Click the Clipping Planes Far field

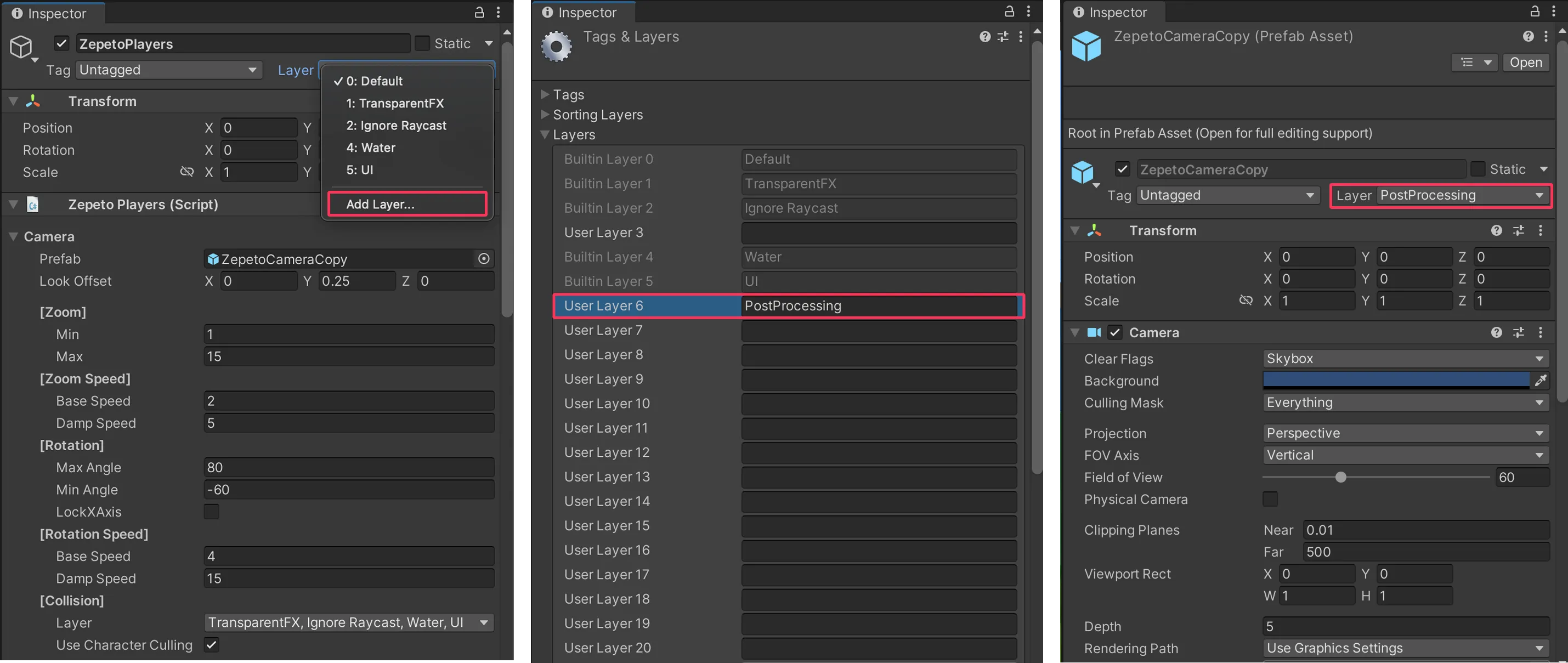pyautogui.click(x=1425, y=552)
